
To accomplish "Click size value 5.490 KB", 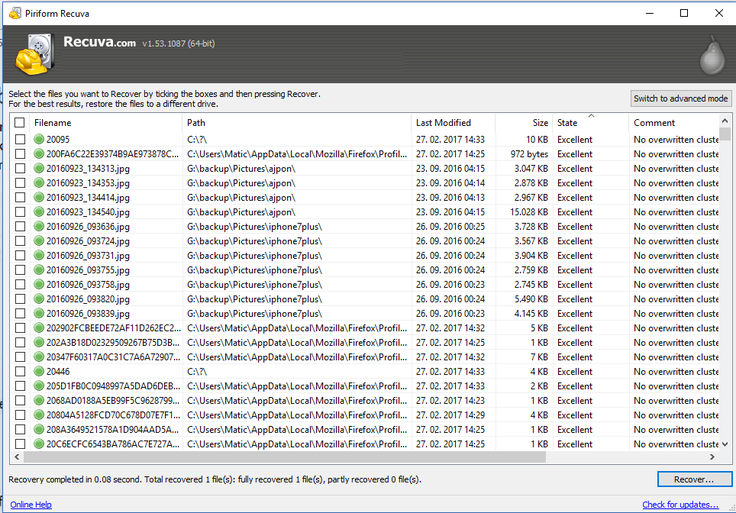I will [x=531, y=299].
